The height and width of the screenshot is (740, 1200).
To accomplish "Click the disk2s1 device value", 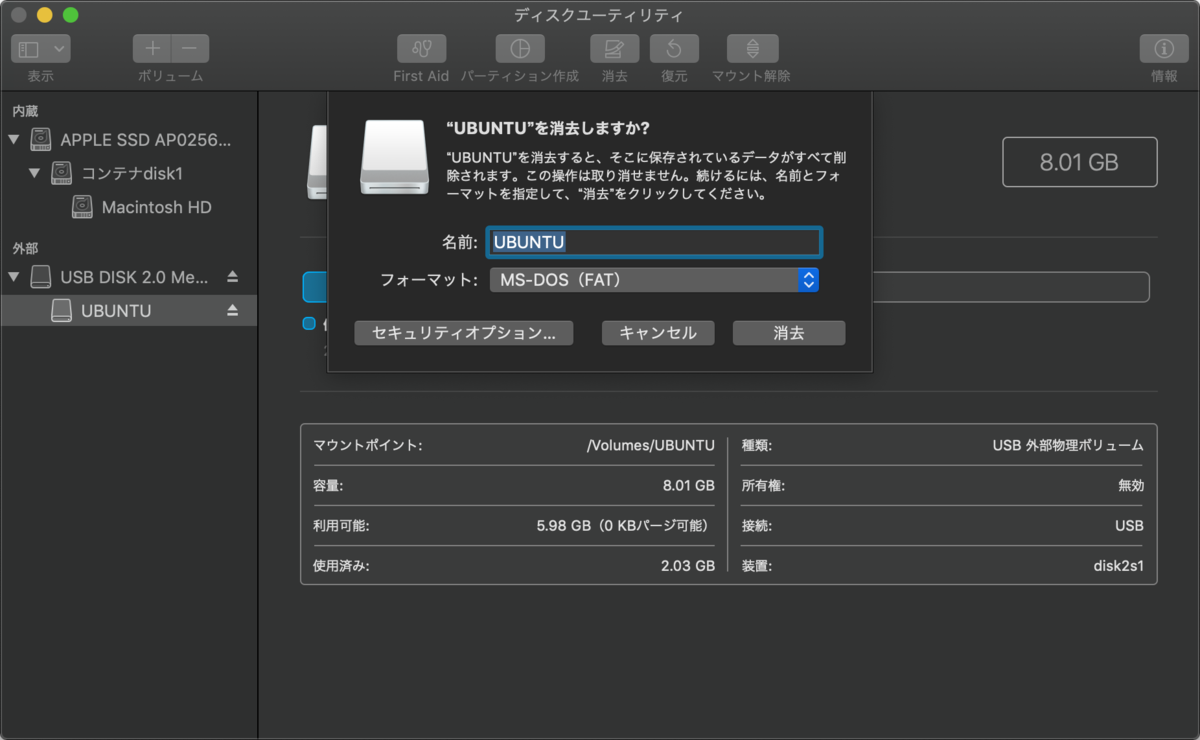I will click(1118, 566).
